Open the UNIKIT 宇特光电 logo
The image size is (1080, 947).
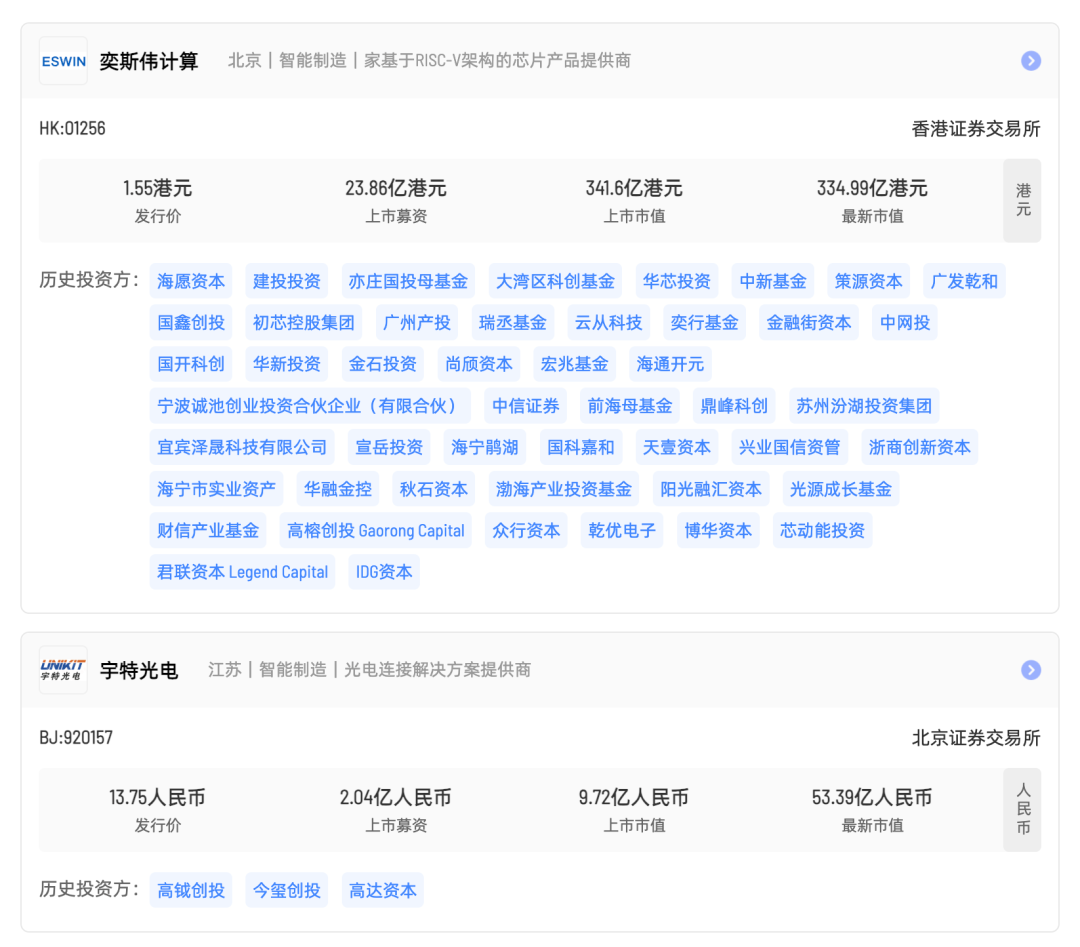(63, 669)
